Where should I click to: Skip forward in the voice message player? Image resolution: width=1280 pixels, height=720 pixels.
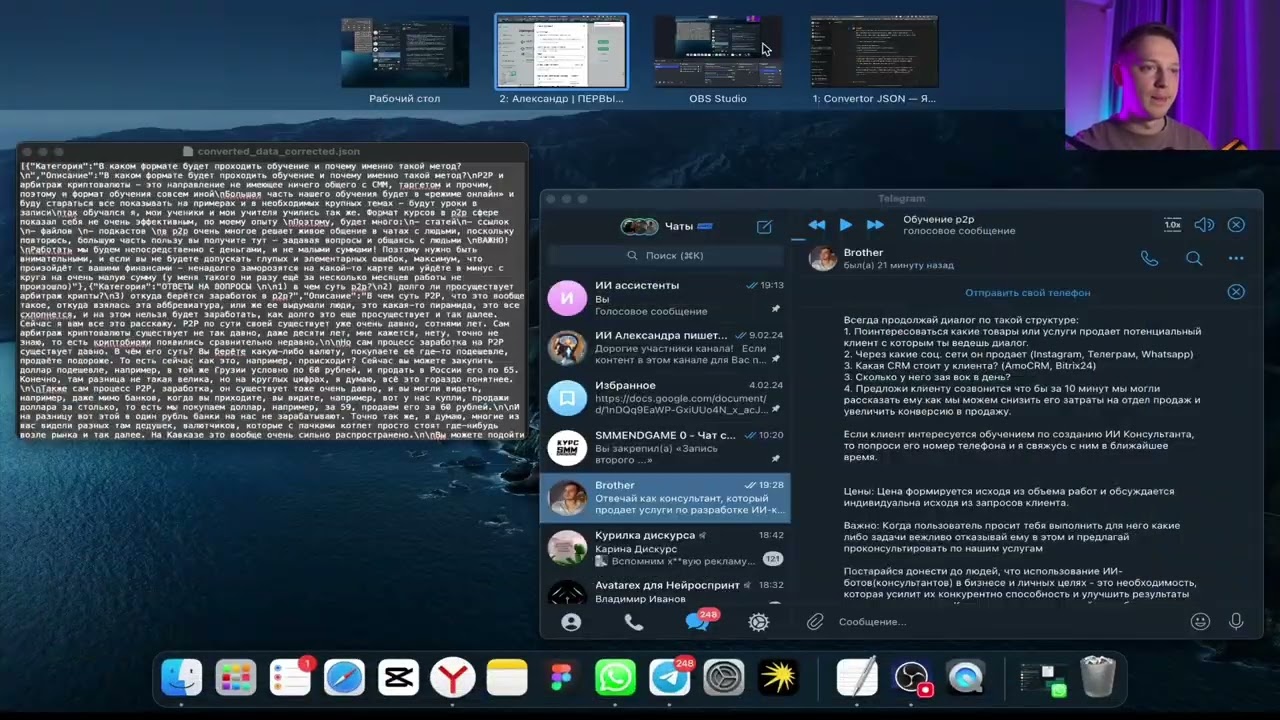[875, 225]
